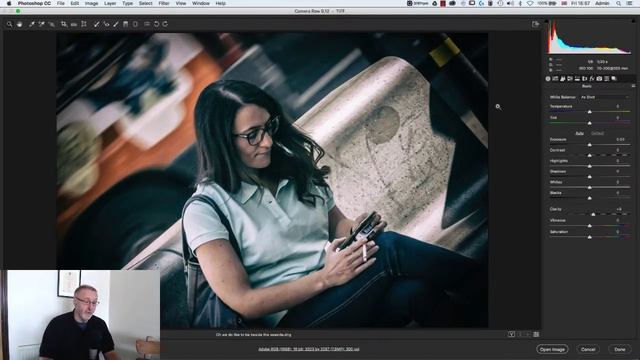Select the Hand tool

click(20, 24)
